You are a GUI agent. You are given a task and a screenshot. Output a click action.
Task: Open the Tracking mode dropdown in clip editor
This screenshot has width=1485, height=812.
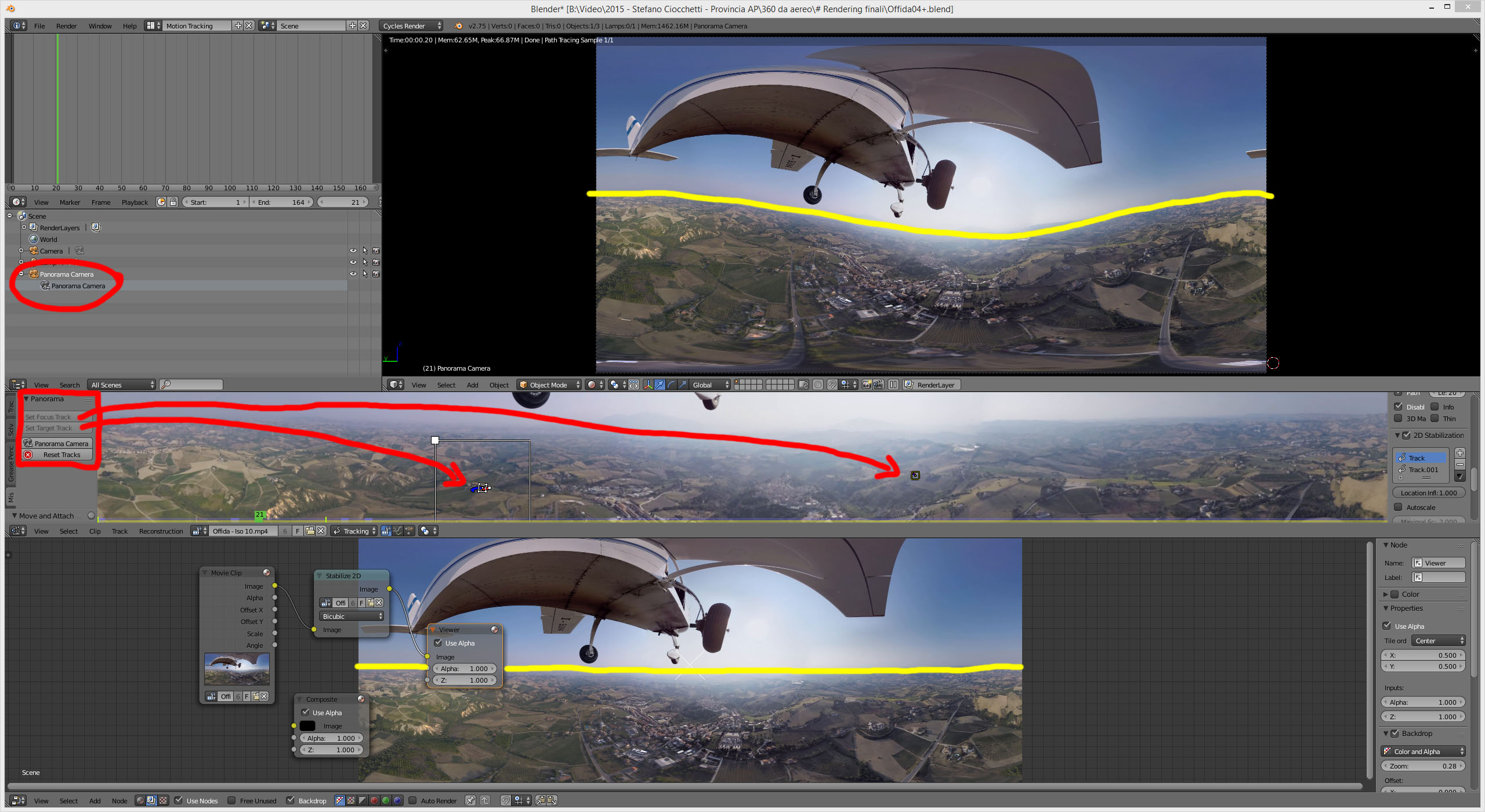pos(354,531)
